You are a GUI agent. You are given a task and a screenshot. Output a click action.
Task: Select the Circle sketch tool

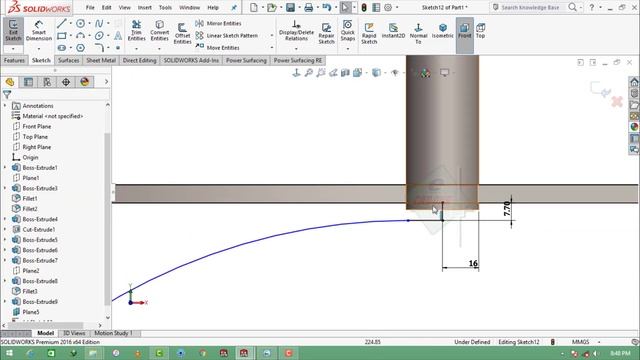pos(80,24)
